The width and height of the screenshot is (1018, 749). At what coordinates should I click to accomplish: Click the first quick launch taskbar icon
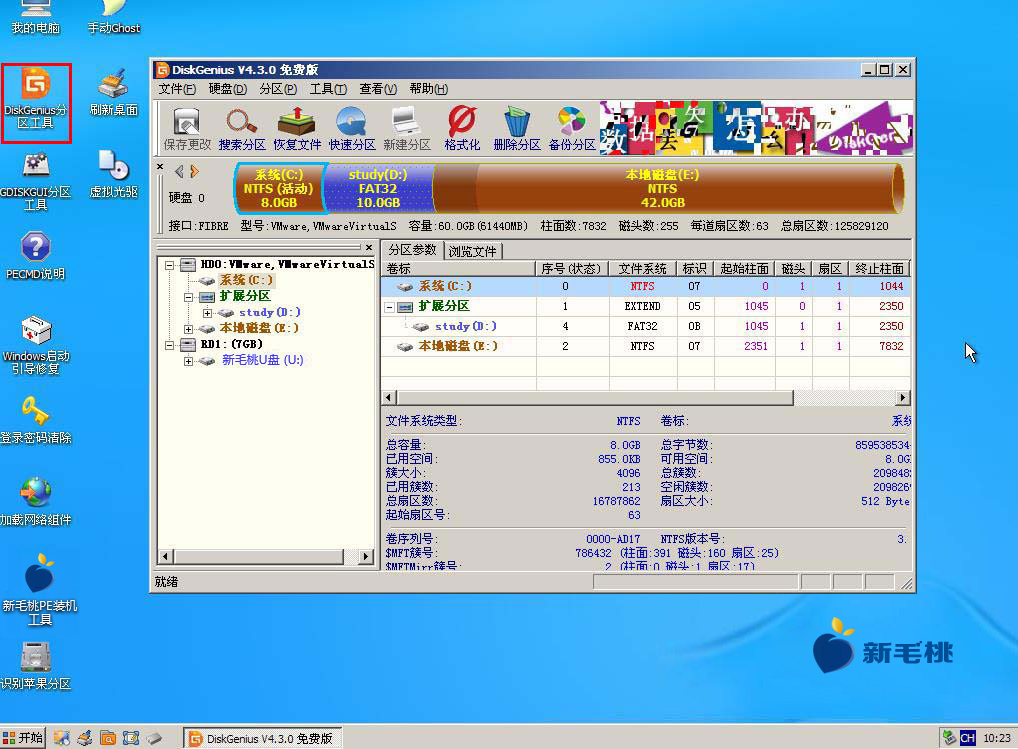[x=61, y=738]
